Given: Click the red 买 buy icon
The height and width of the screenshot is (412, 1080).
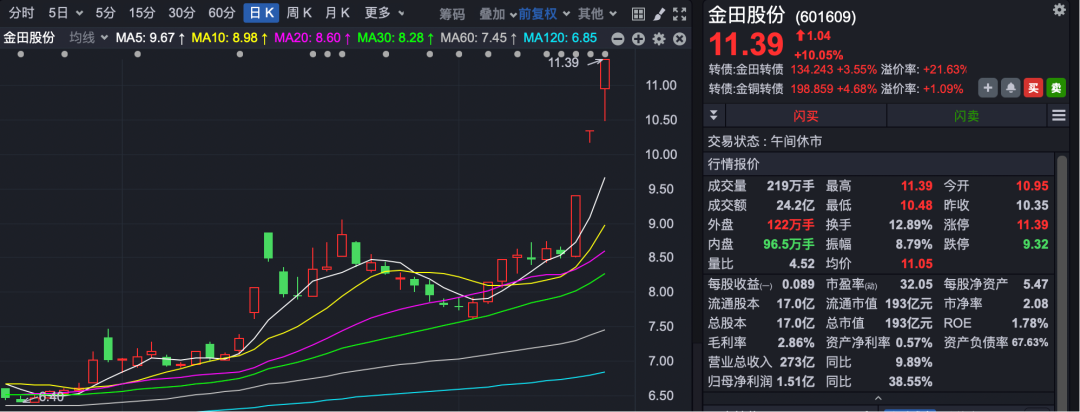Looking at the screenshot, I should 1032,88.
